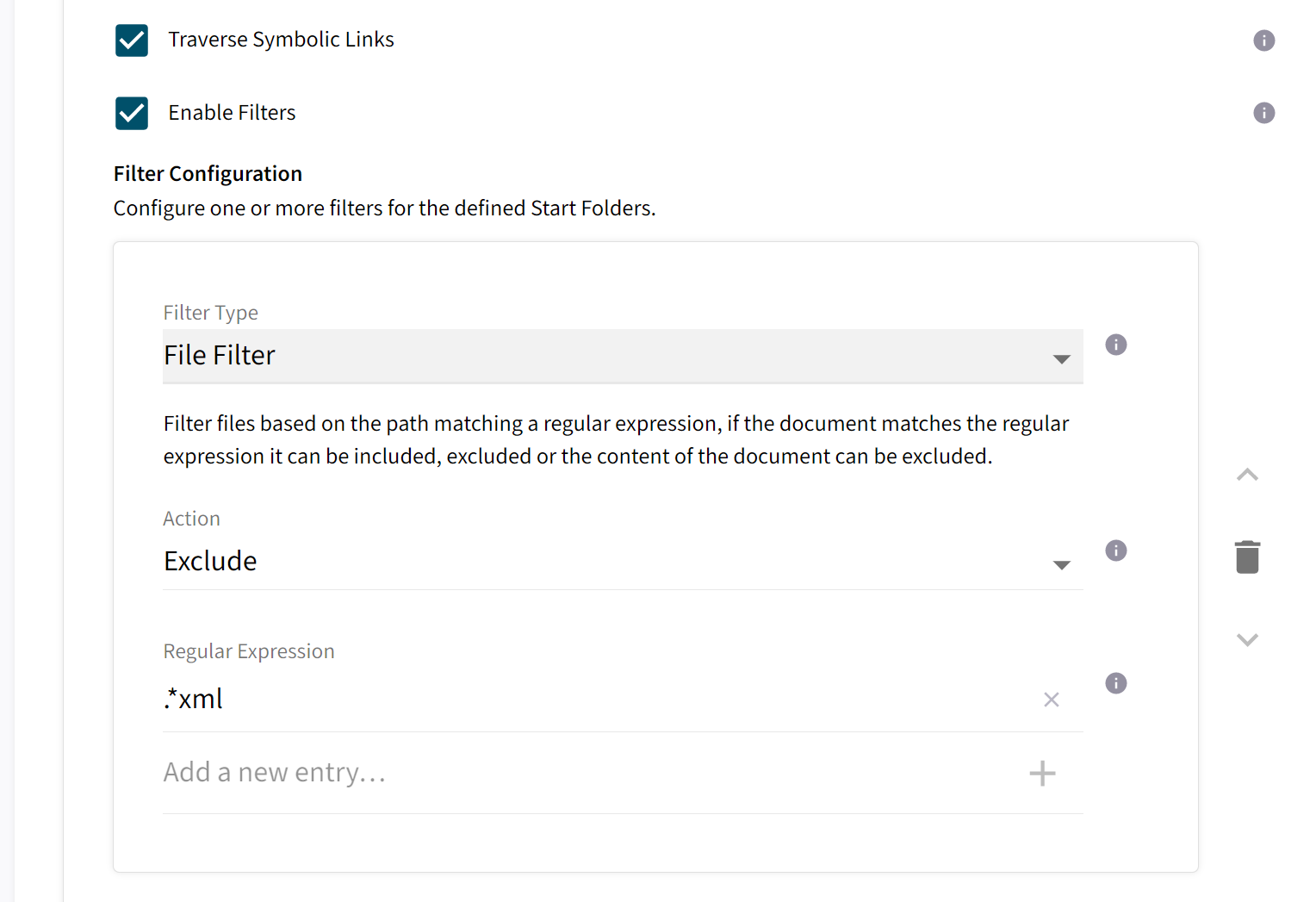Click the info icon beside Regular Expression
Viewport: 1316px width, 902px height.
pyautogui.click(x=1115, y=682)
